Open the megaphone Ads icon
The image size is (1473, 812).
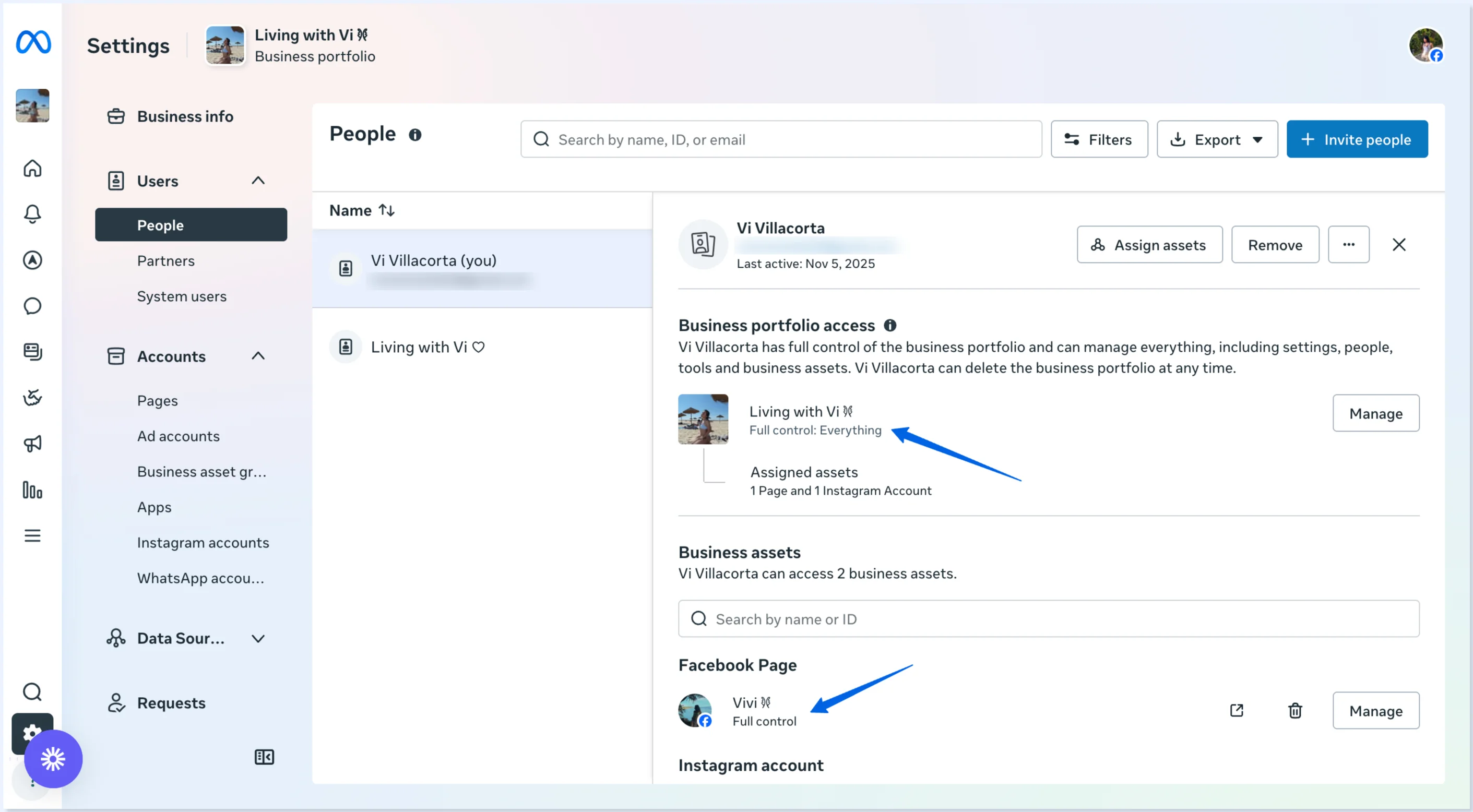pyautogui.click(x=32, y=444)
